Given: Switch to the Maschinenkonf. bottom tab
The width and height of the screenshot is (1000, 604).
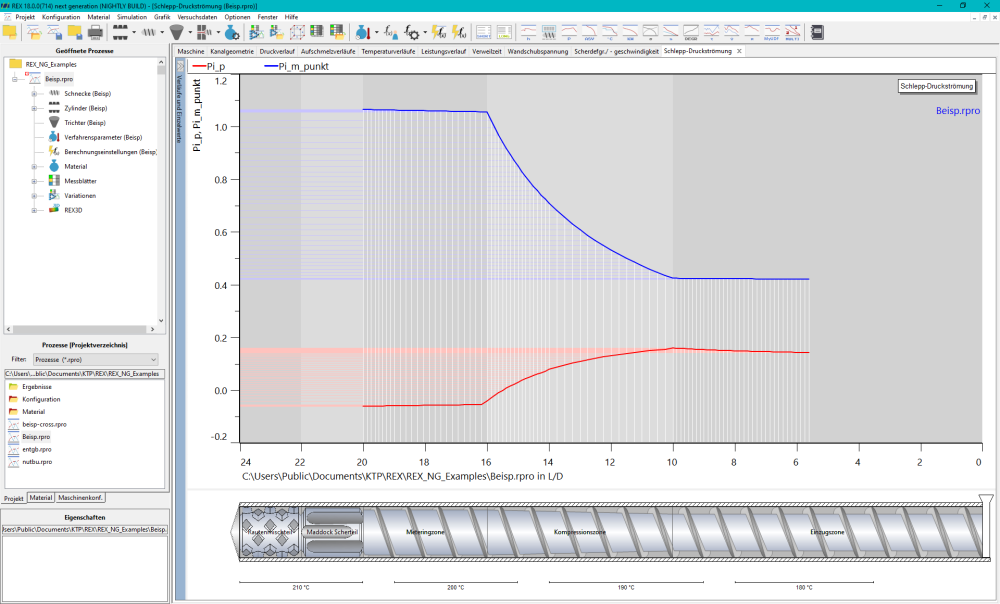Looking at the screenshot, I should click(80, 497).
